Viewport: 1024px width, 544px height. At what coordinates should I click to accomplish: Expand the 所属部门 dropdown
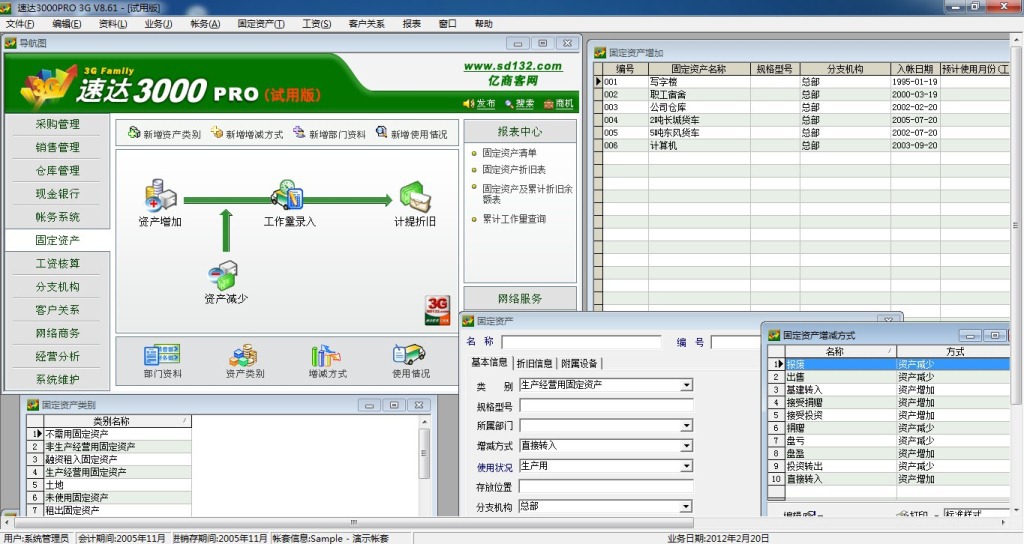(686, 426)
